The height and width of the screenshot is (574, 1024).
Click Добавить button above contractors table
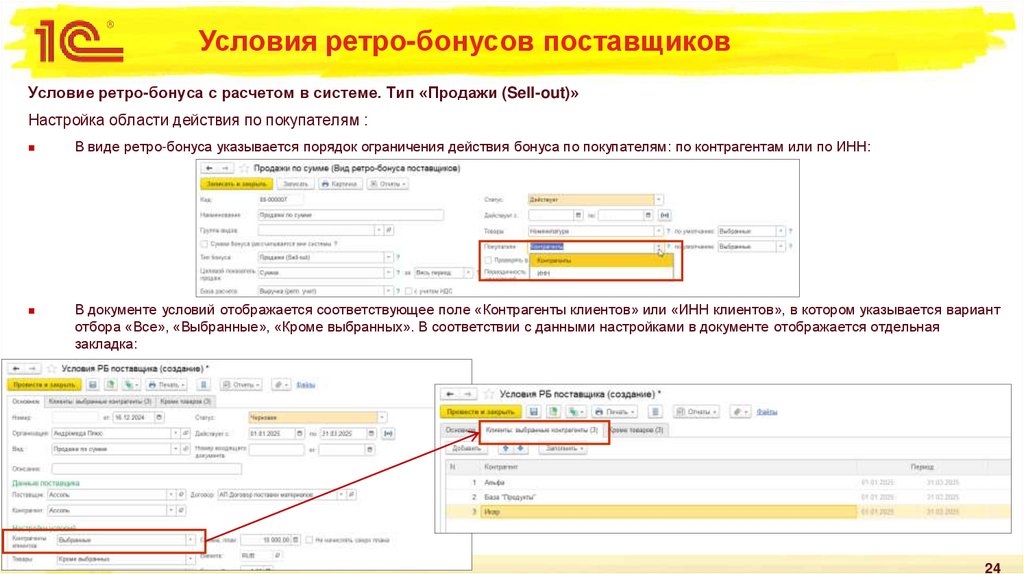[x=466, y=449]
